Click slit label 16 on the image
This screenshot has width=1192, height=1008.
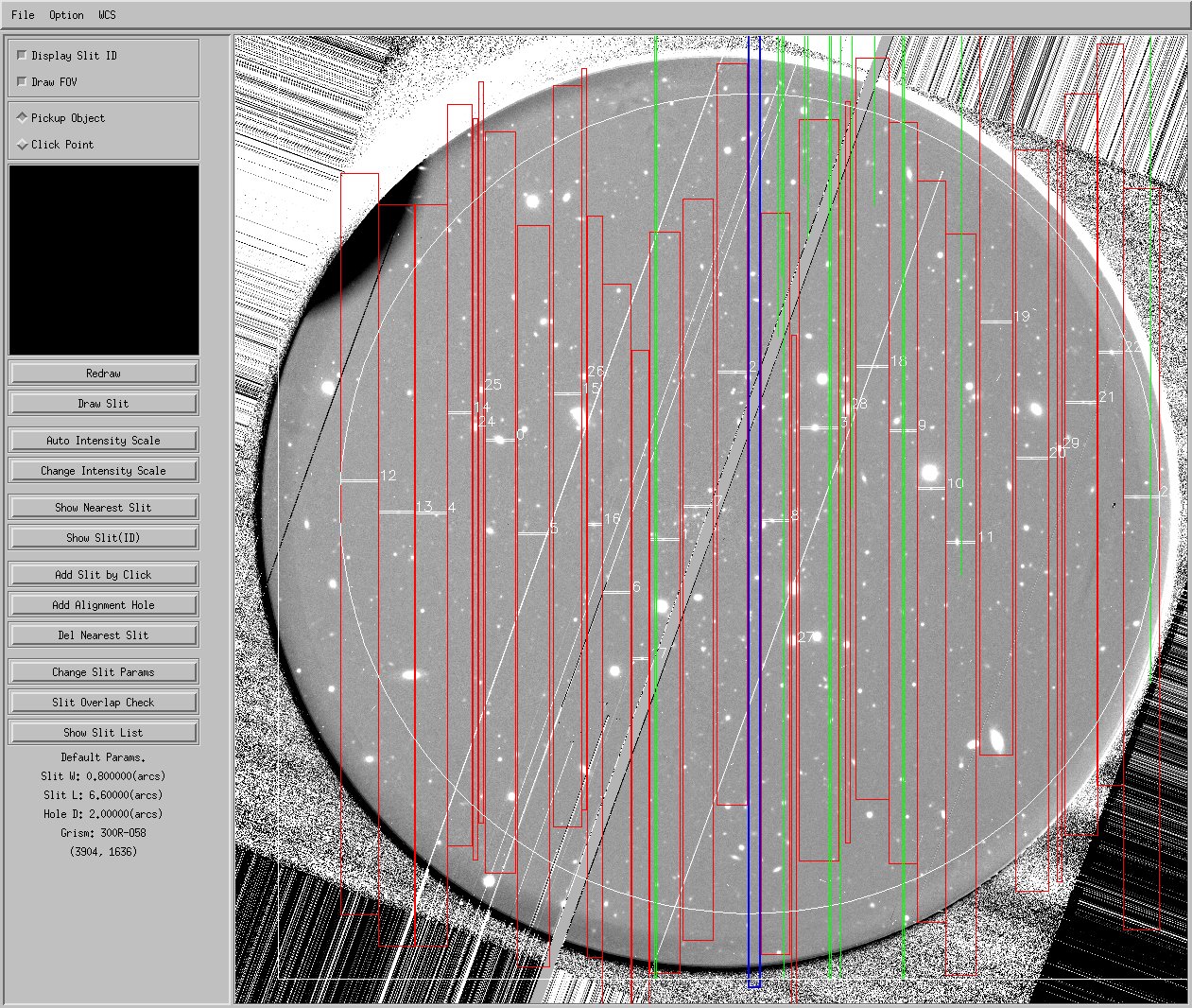pyautogui.click(x=612, y=518)
